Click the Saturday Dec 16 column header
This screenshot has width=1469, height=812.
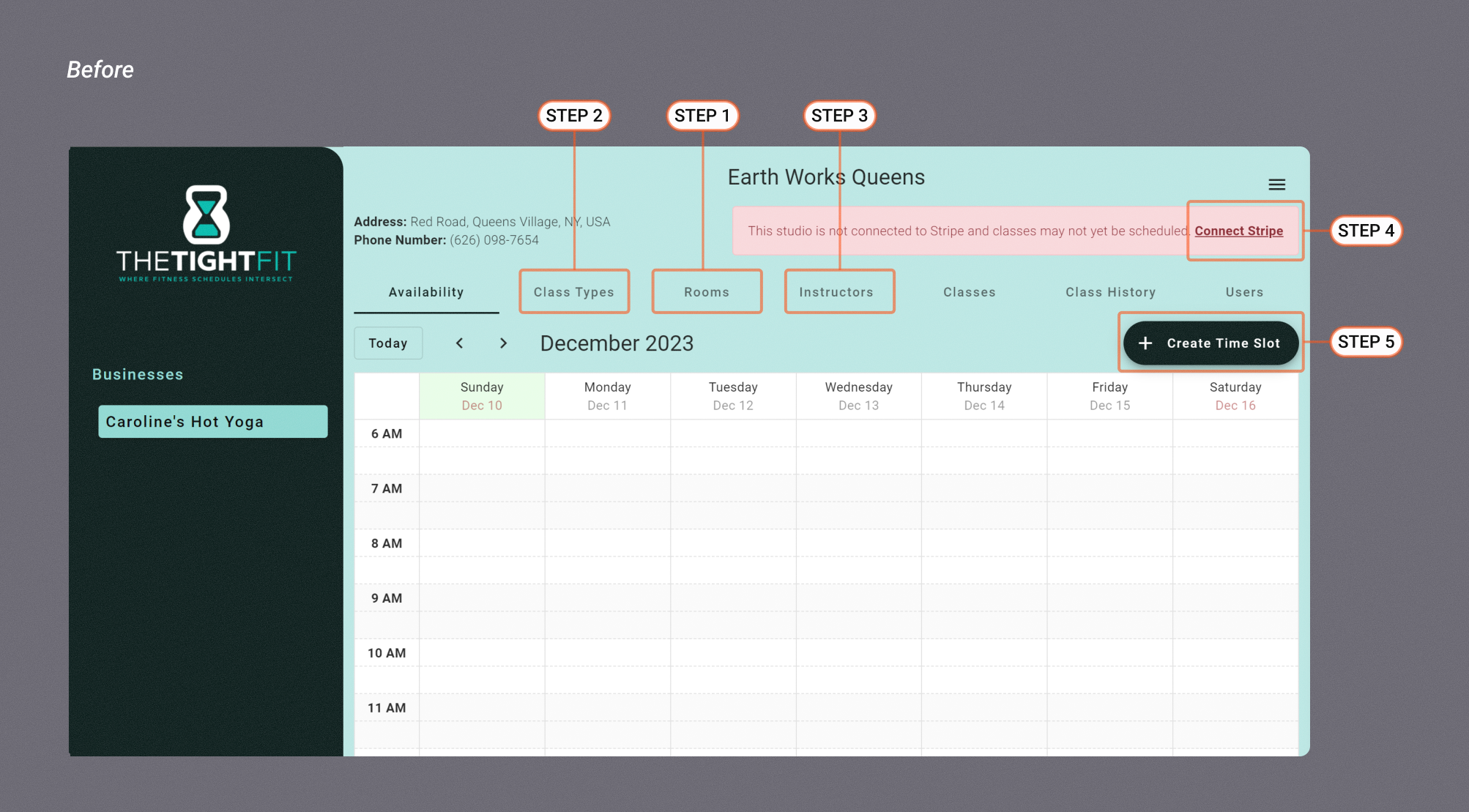pos(1235,396)
